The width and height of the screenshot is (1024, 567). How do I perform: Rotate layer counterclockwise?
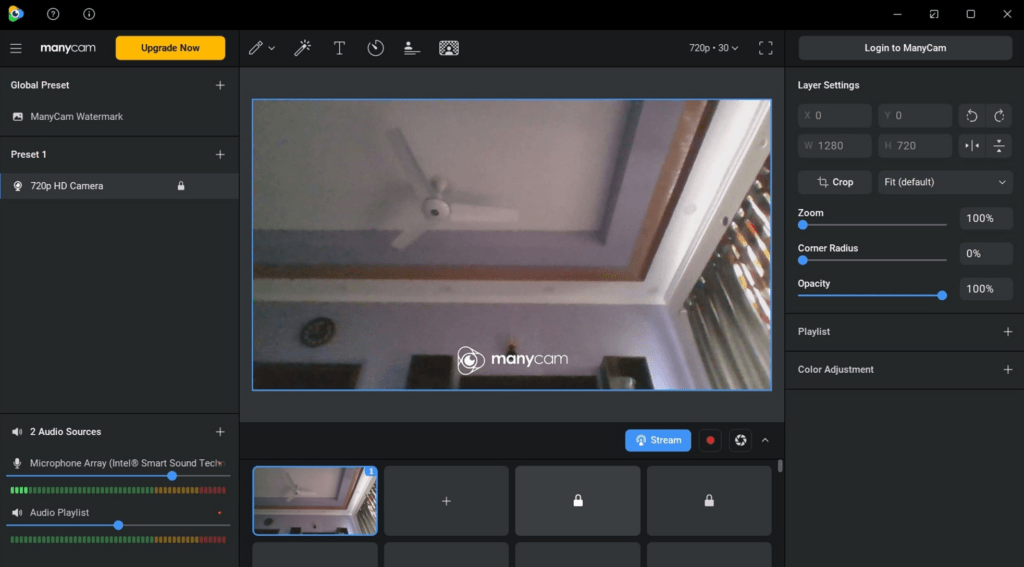[972, 116]
